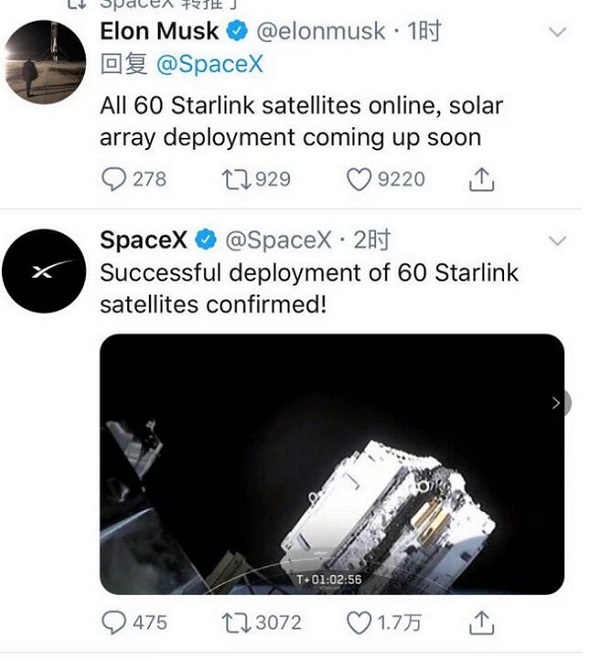Click the @elonmusk handle
Screen dimensions: 600x660
tap(320, 31)
